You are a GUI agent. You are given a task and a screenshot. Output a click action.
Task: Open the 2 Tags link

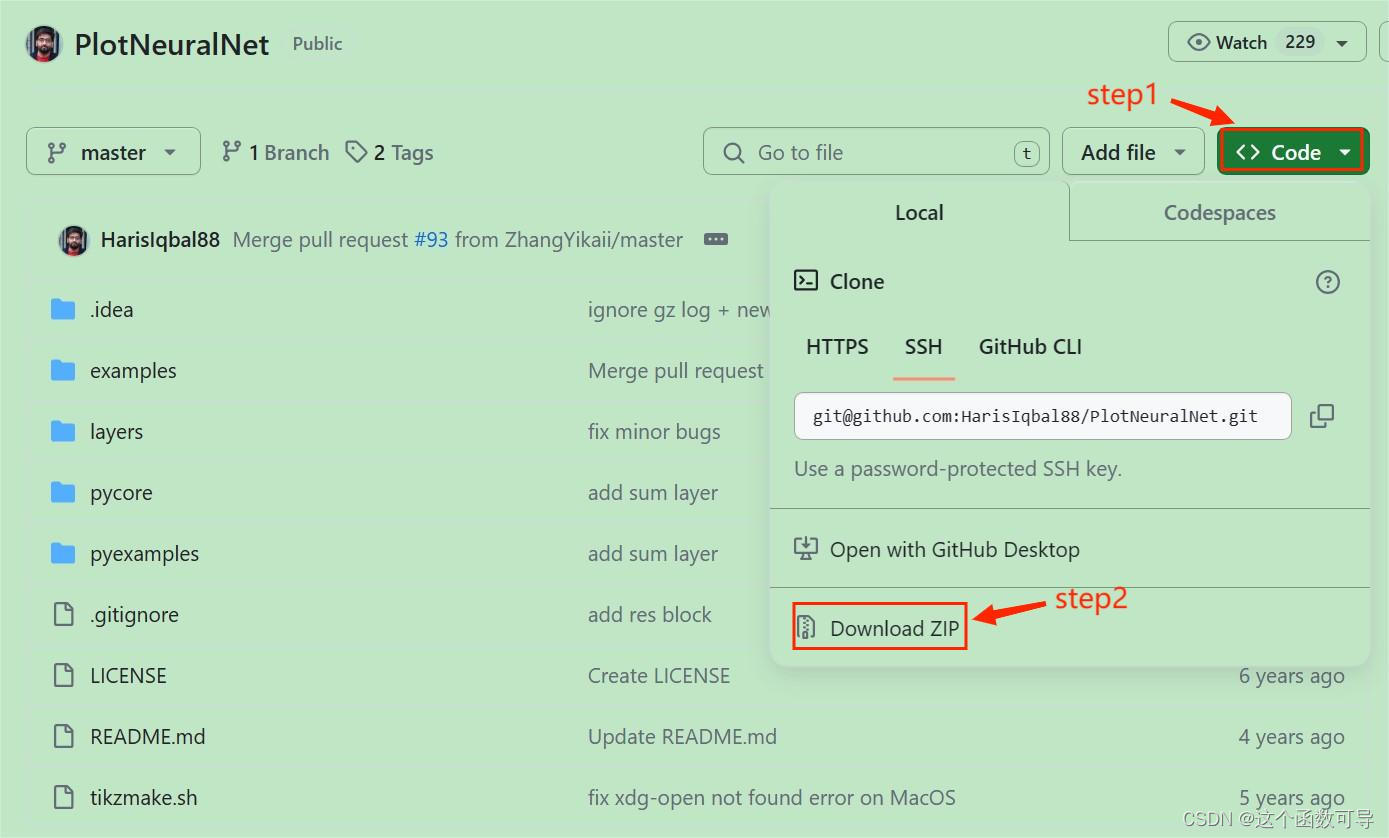389,152
